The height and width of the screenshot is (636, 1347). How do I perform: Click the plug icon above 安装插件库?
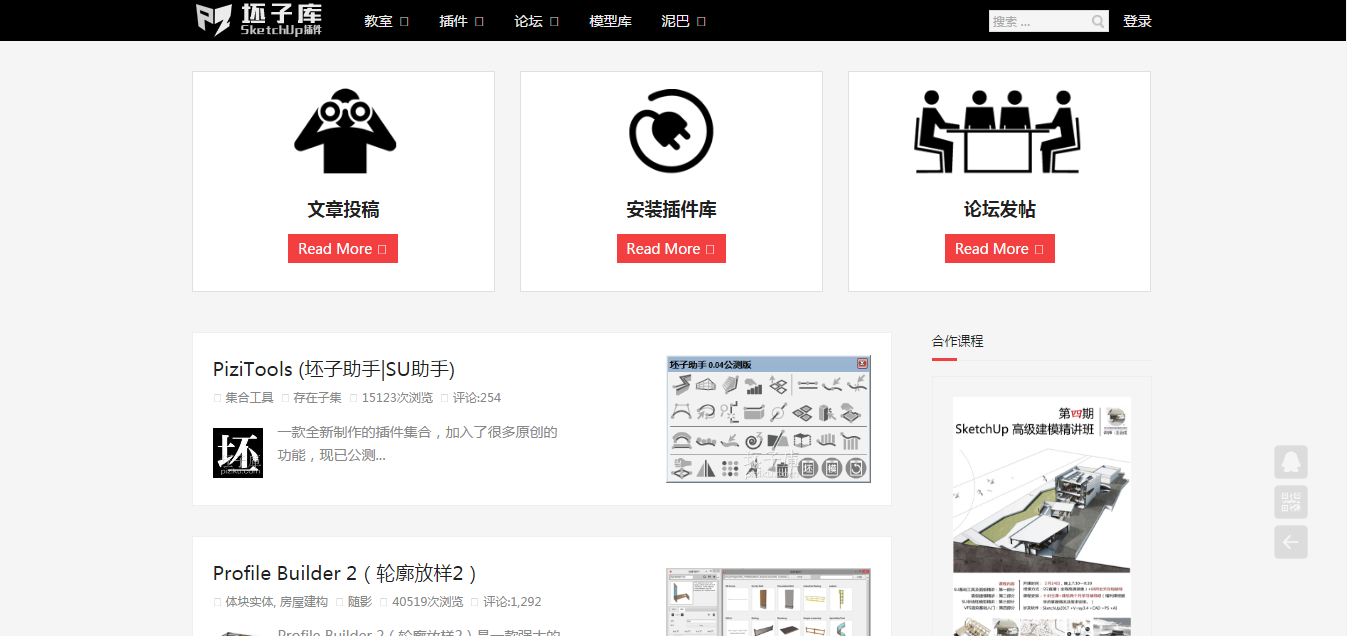tap(671, 132)
